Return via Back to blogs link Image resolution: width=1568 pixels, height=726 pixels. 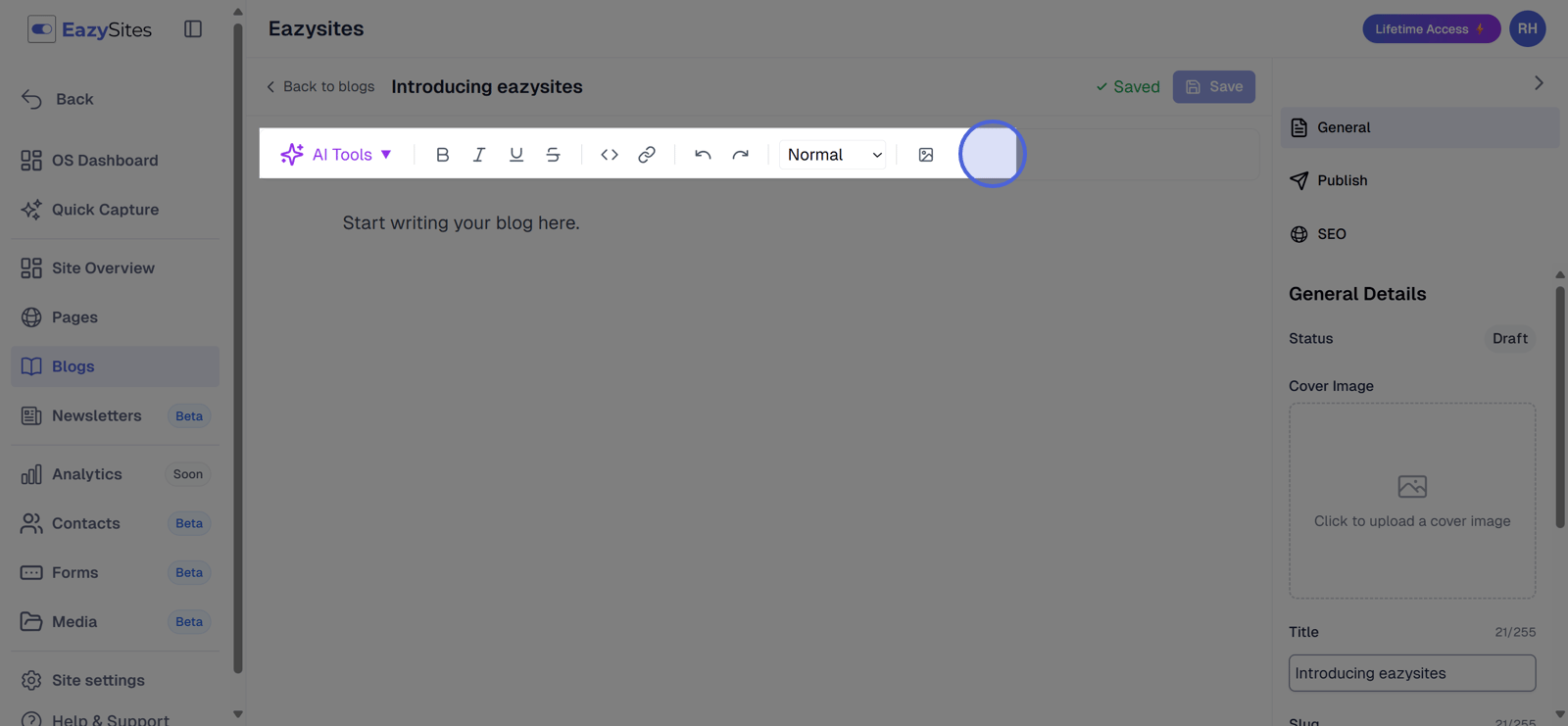click(320, 86)
